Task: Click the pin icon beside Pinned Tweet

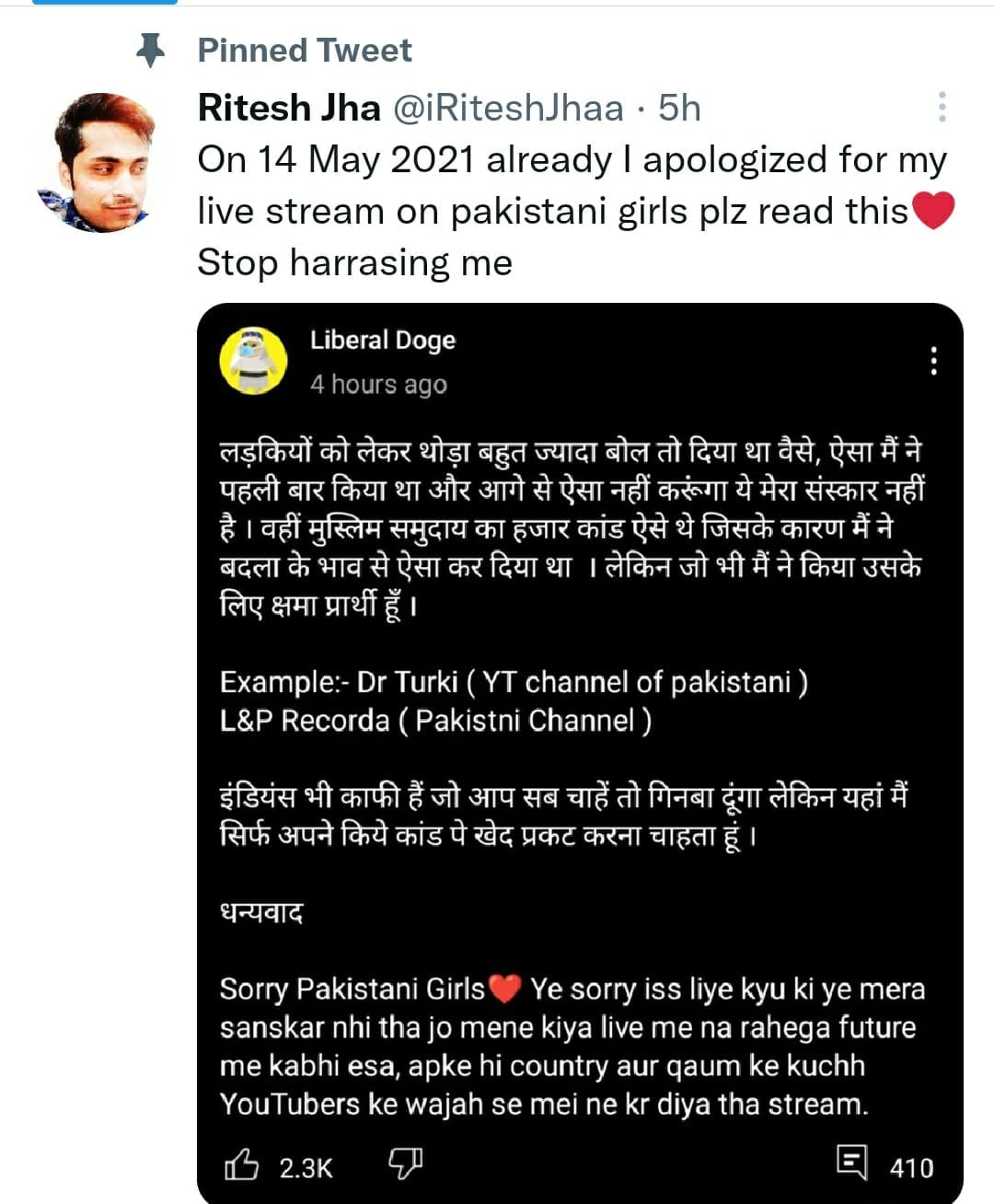Action: click(150, 51)
